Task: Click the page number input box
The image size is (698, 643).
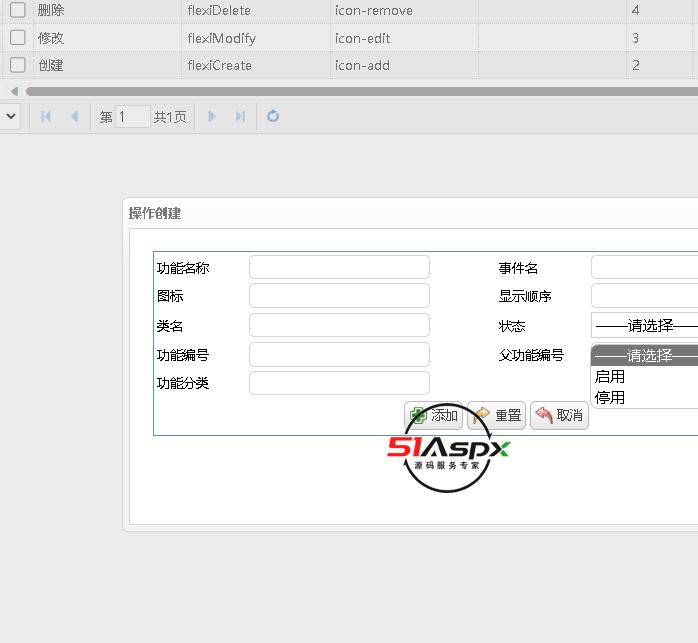Action: [x=132, y=117]
